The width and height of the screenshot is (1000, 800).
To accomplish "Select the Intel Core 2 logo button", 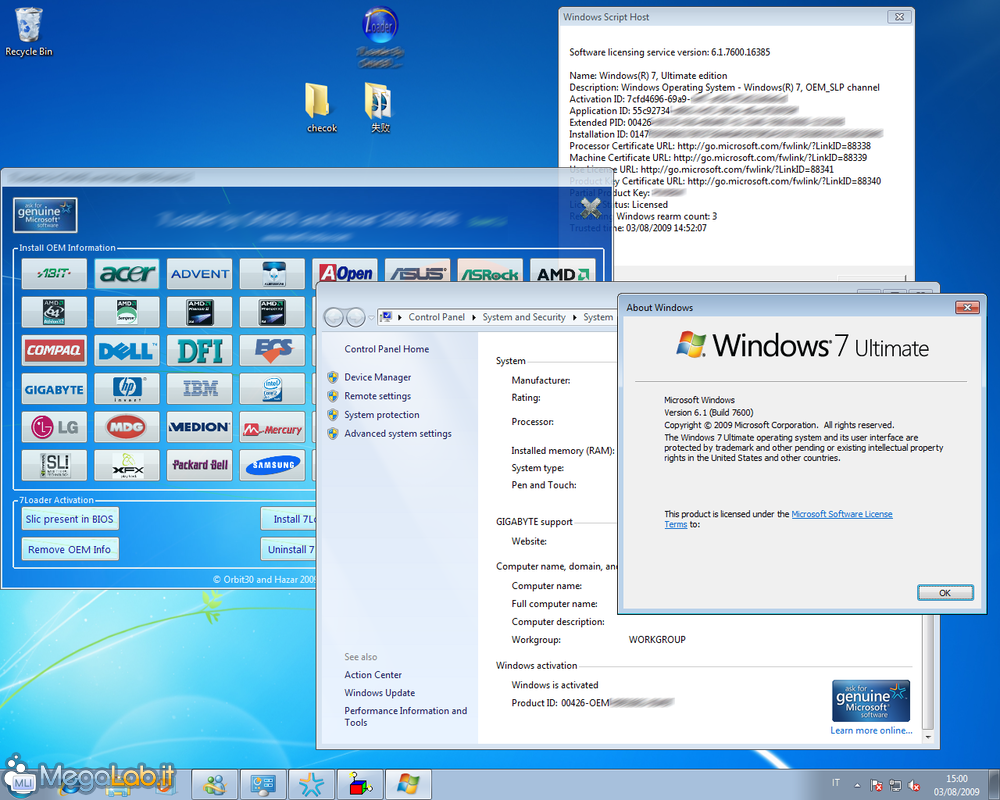I will (x=272, y=389).
